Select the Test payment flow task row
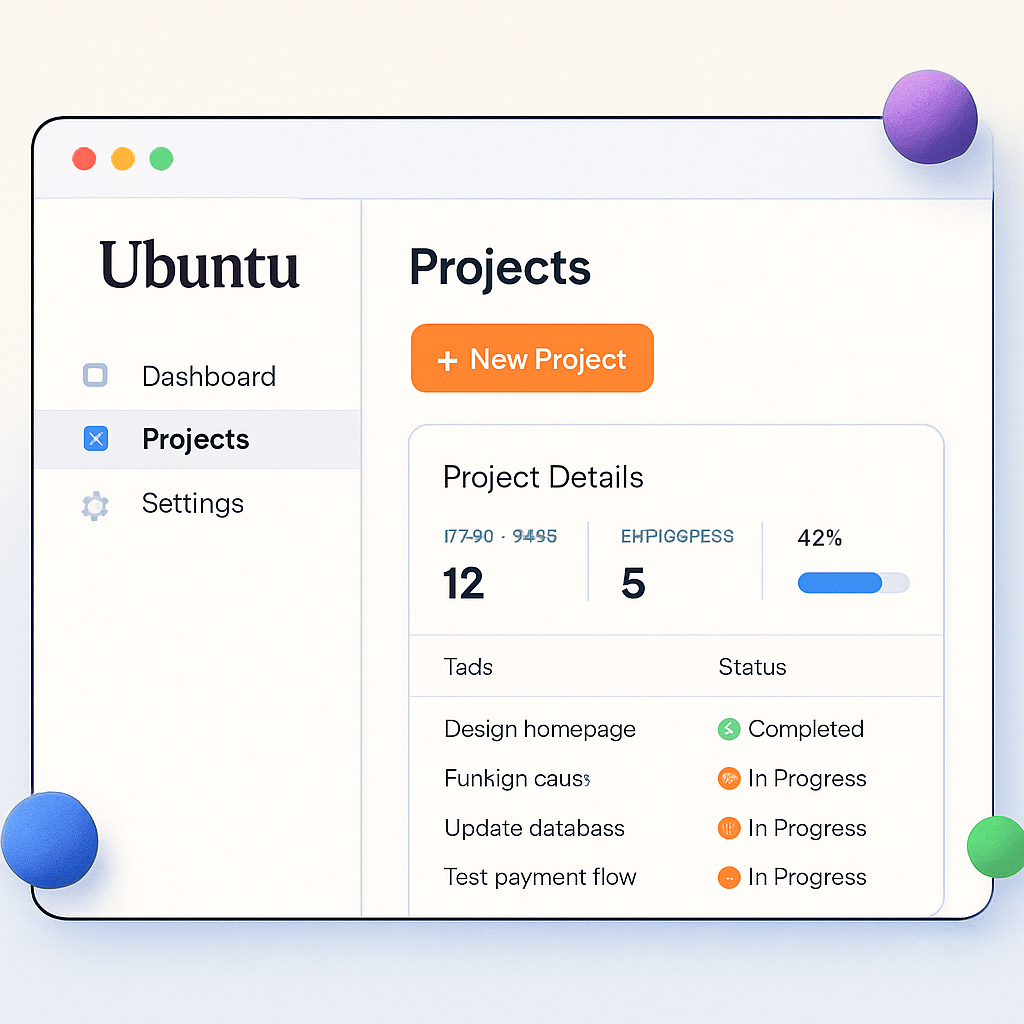Image resolution: width=1024 pixels, height=1024 pixels. coord(676,877)
